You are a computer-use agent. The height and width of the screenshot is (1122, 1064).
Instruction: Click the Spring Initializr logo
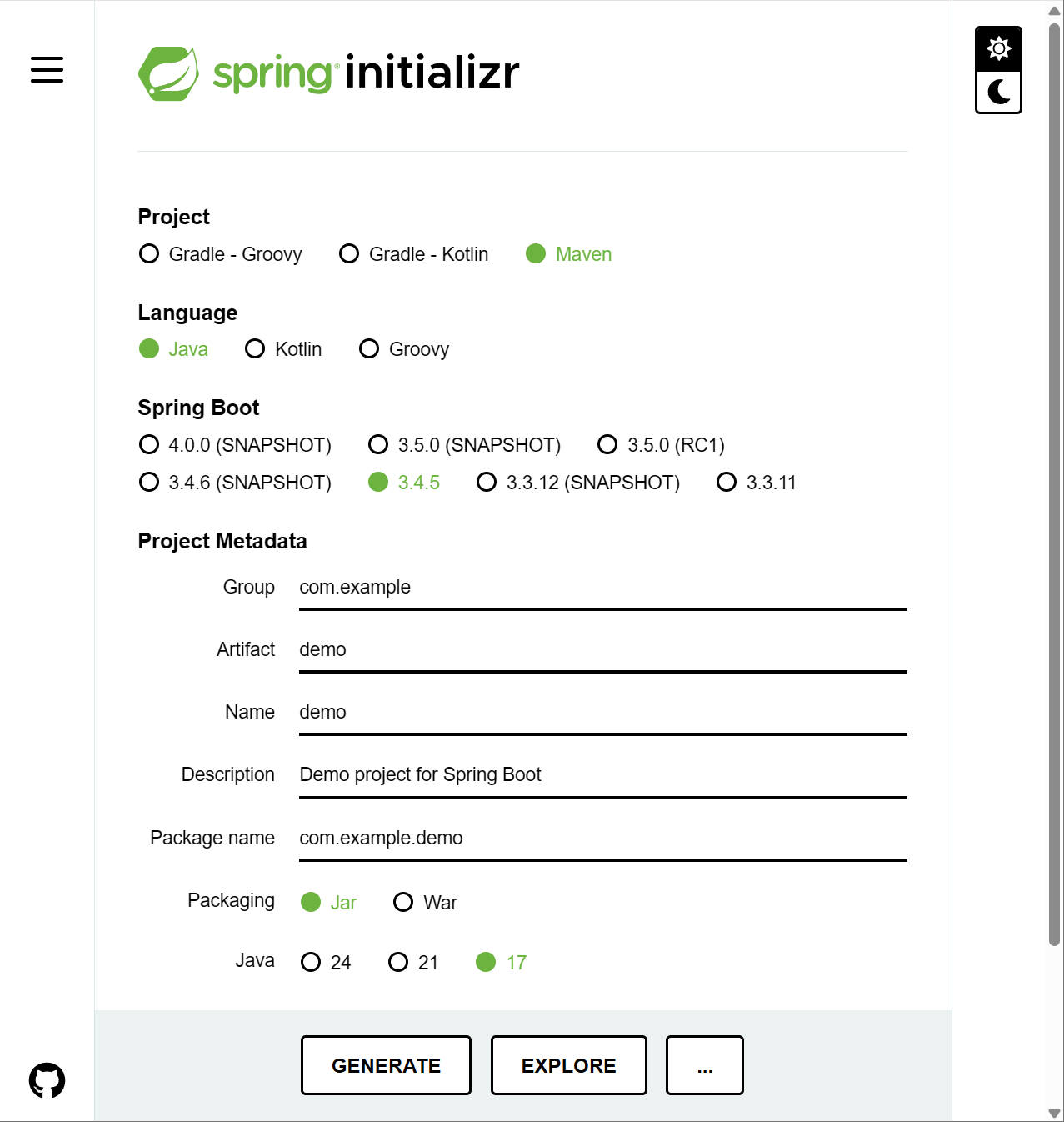point(328,73)
